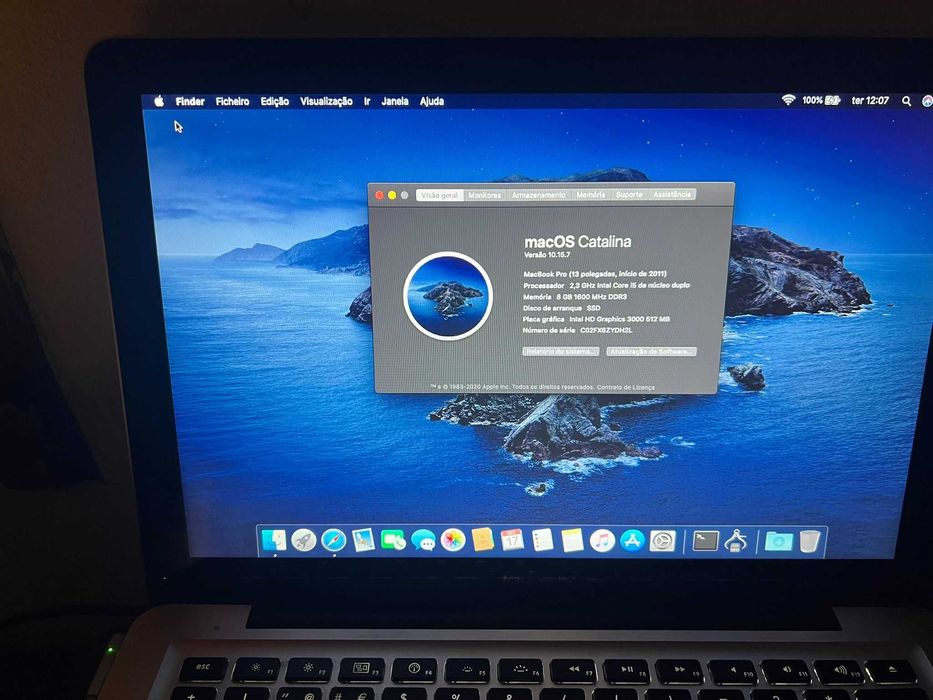The height and width of the screenshot is (700, 933).
Task: Open Spotlight search magnifier
Action: [906, 101]
